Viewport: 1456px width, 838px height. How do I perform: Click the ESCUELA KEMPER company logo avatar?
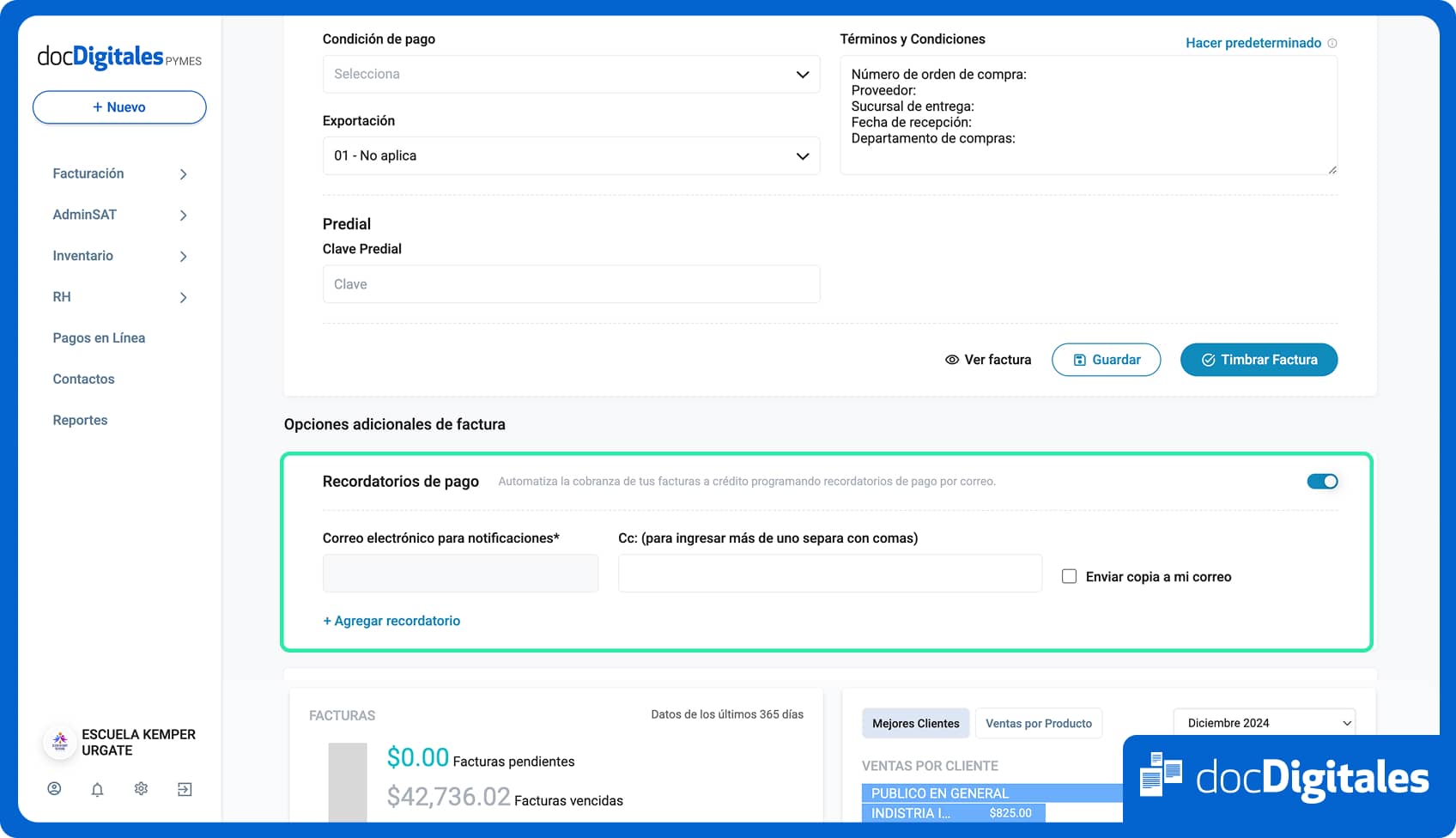[x=60, y=742]
